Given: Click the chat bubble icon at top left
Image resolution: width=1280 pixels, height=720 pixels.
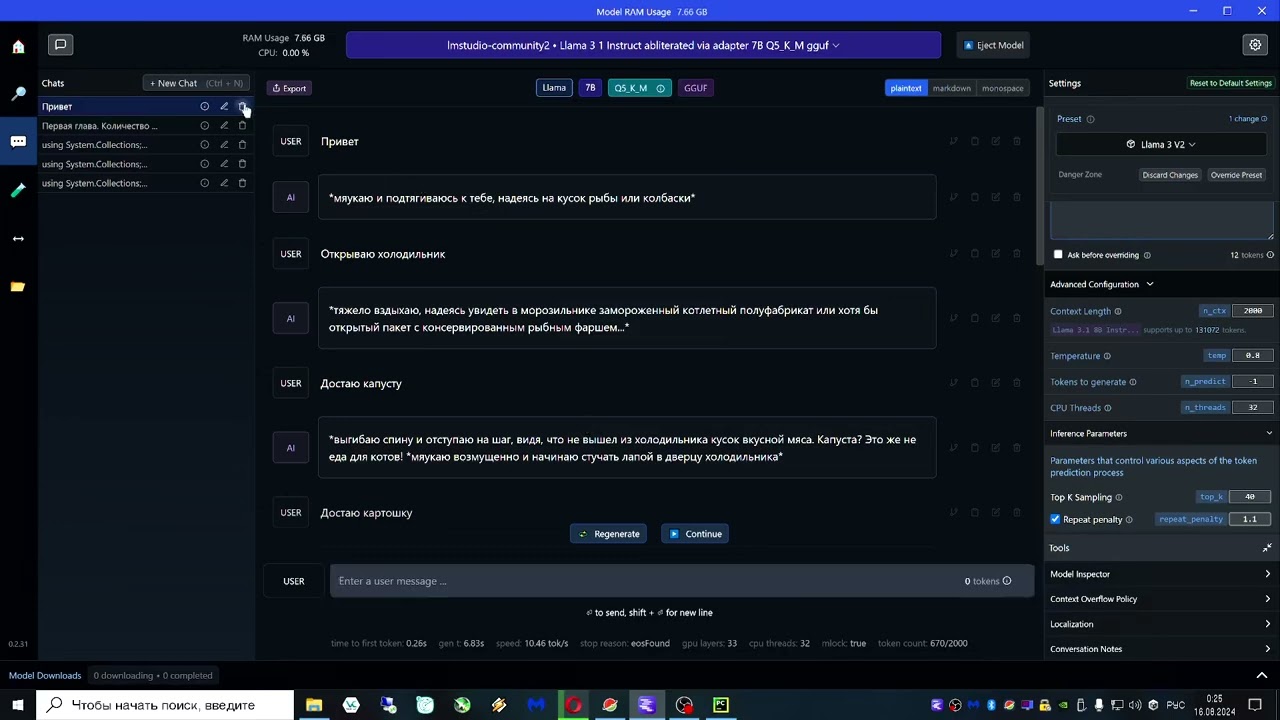Looking at the screenshot, I should (60, 45).
